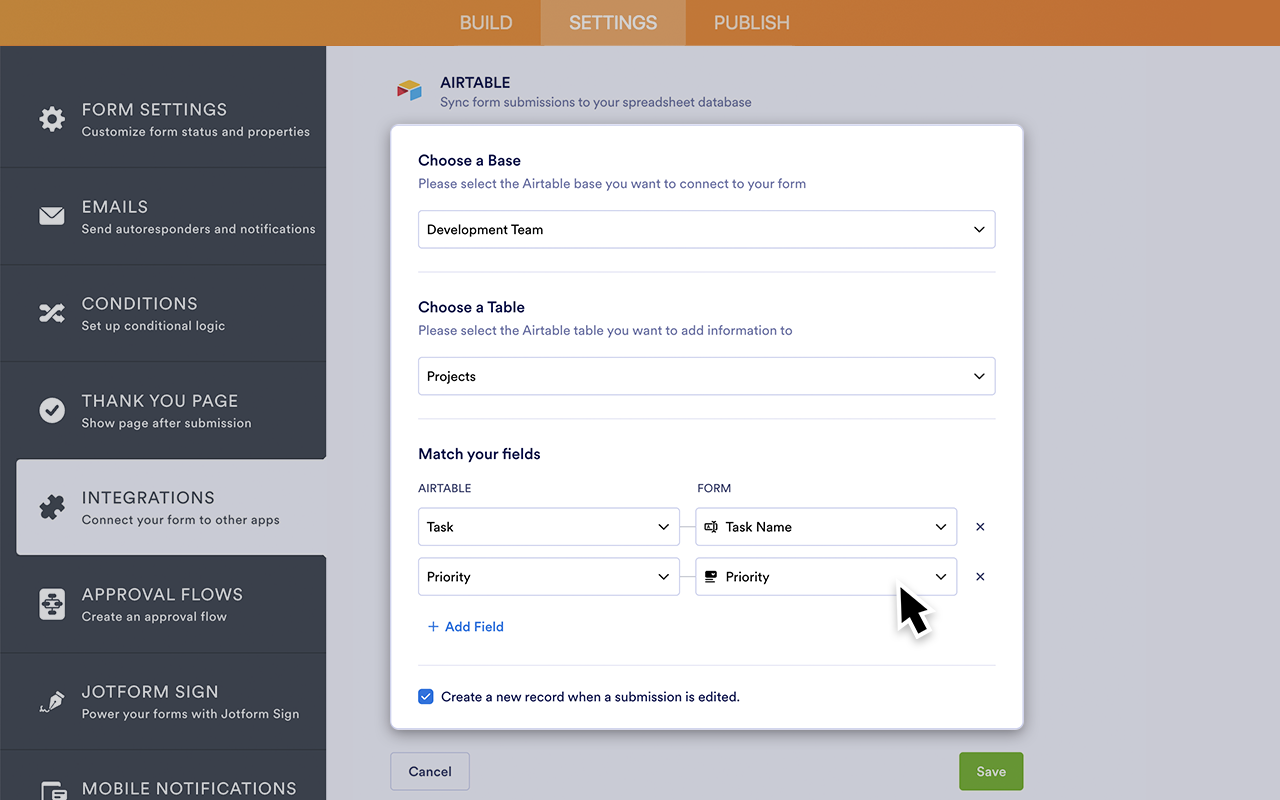Click the Jotform Sign pen icon
This screenshot has height=800, width=1280.
click(52, 701)
